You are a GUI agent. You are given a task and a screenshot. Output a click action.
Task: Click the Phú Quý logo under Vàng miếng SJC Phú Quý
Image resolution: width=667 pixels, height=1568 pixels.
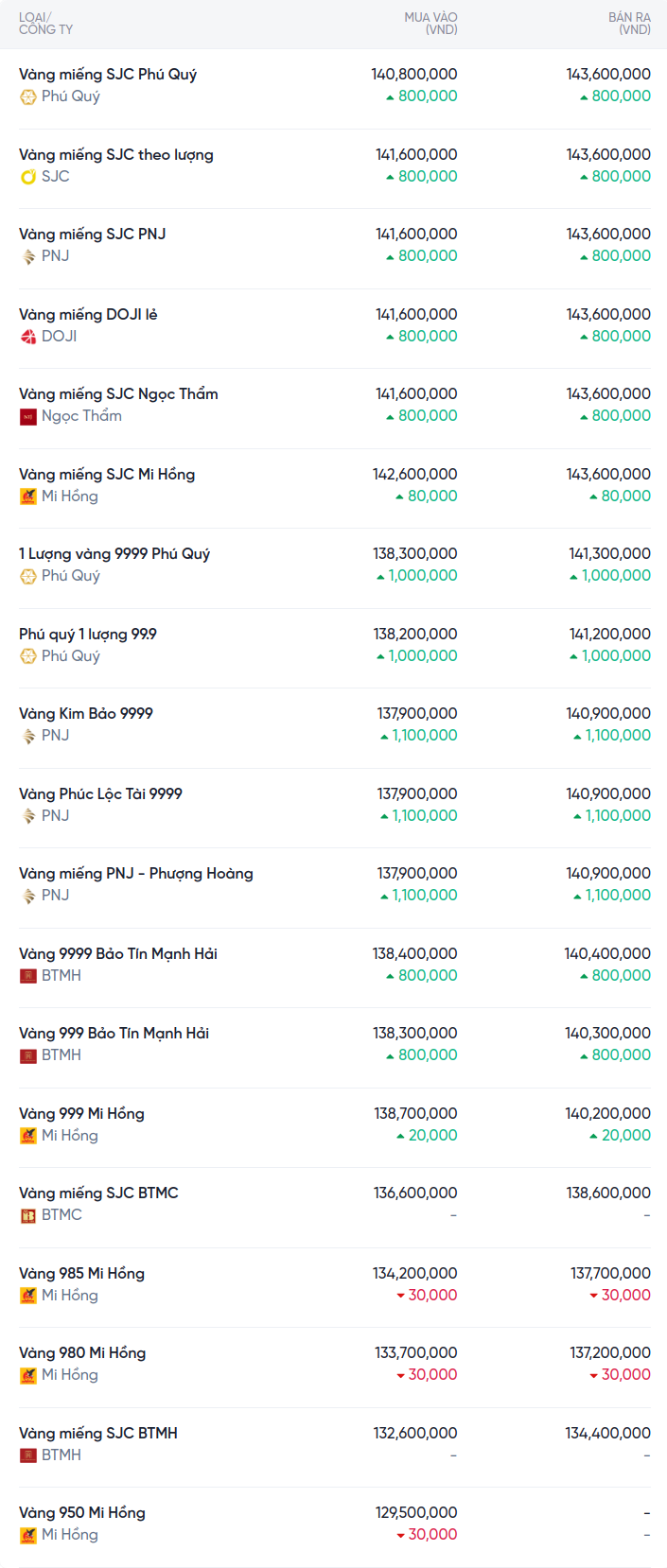28,96
